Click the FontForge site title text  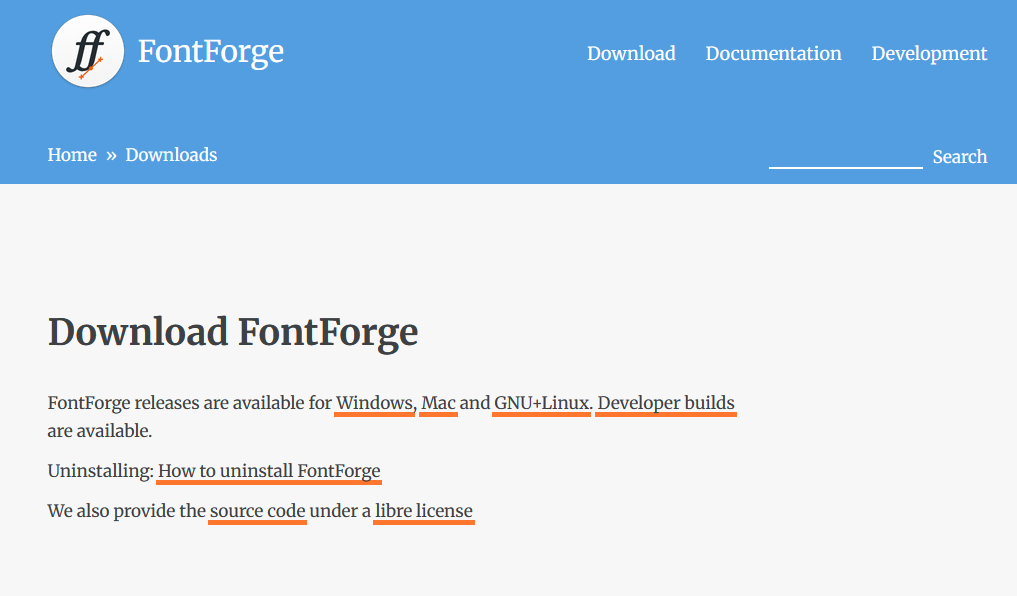(210, 52)
